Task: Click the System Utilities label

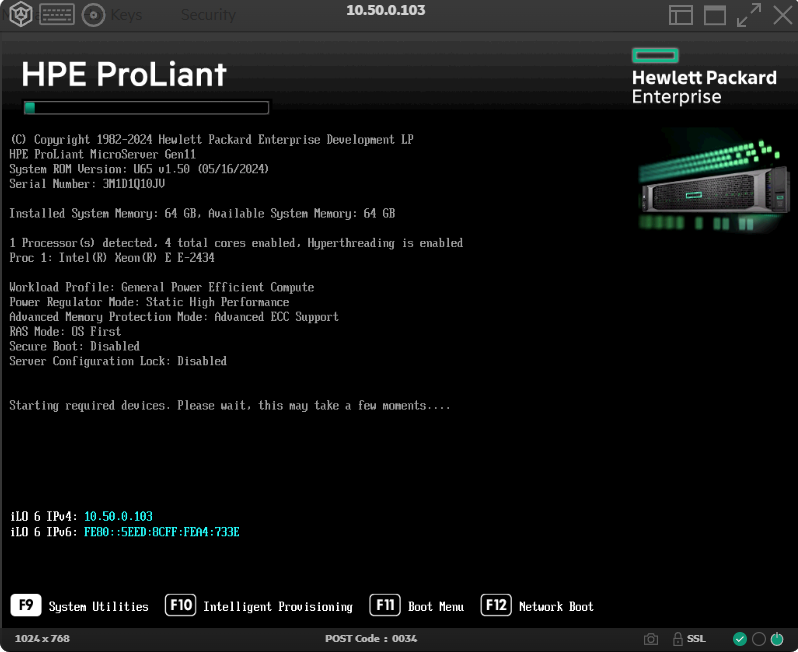Action: click(99, 607)
